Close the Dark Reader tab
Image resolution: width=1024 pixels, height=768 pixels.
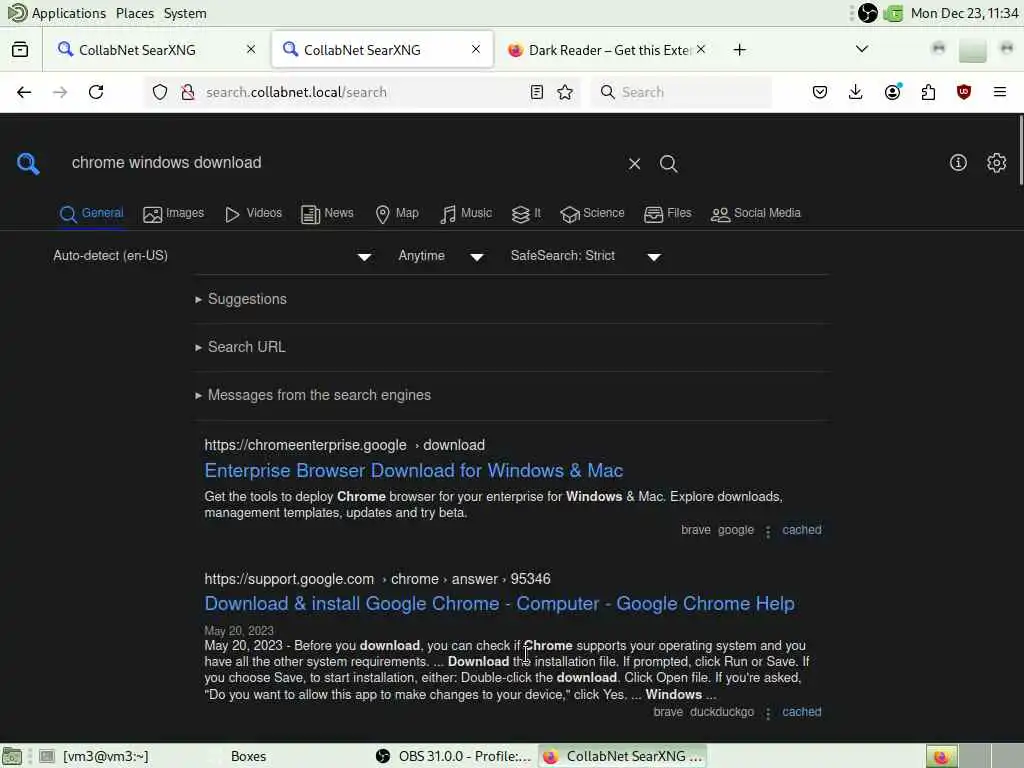(701, 49)
